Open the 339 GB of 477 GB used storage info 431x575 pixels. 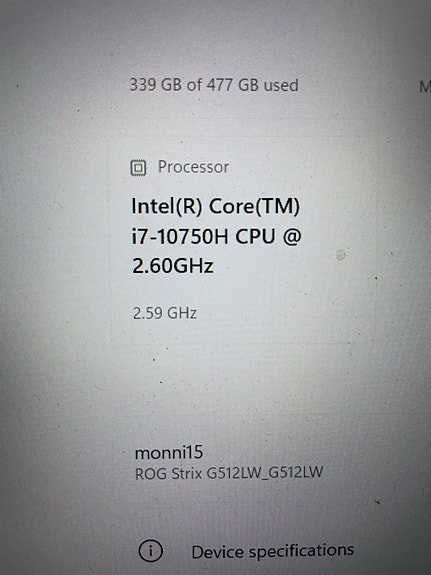[214, 85]
